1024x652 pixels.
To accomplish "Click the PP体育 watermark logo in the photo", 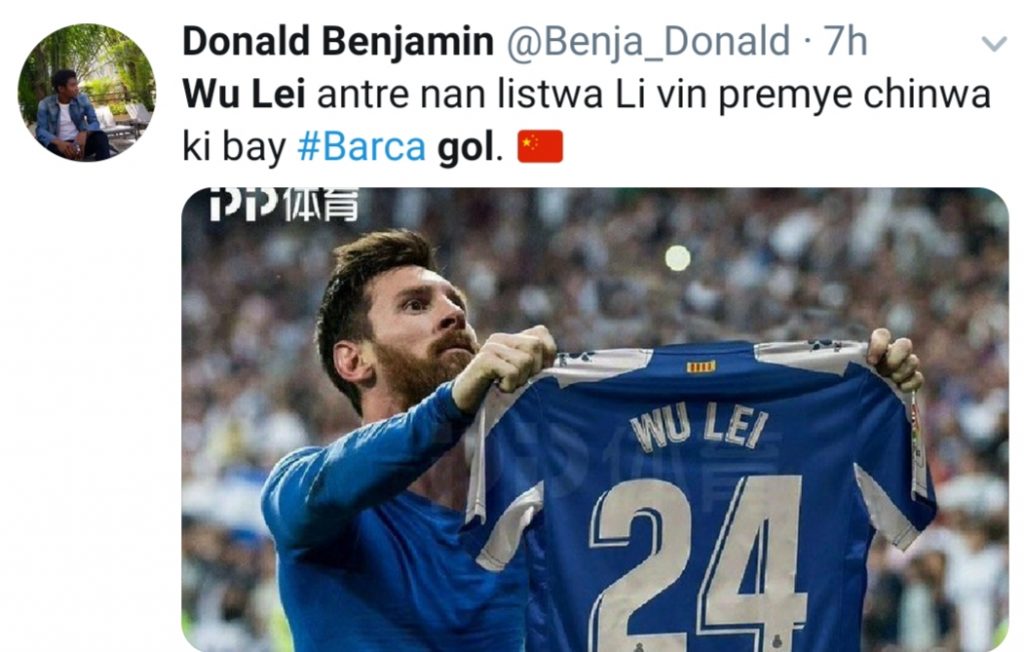I will 284,204.
